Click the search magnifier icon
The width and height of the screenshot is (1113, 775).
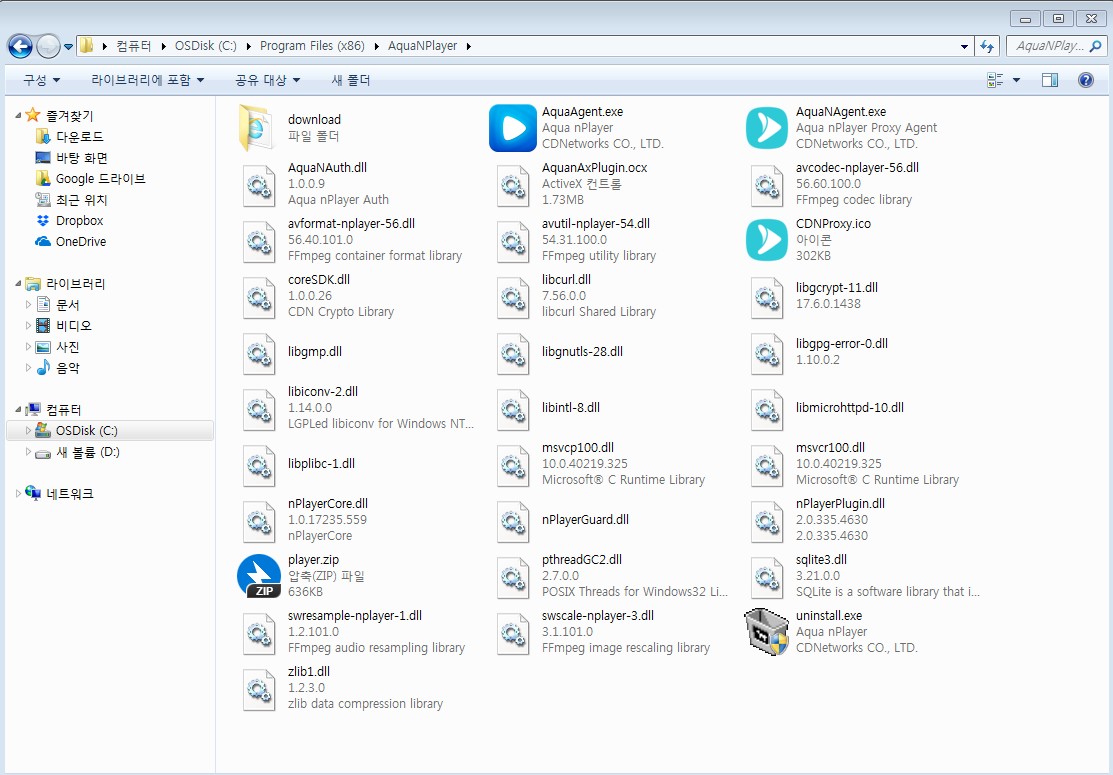pos(1095,47)
